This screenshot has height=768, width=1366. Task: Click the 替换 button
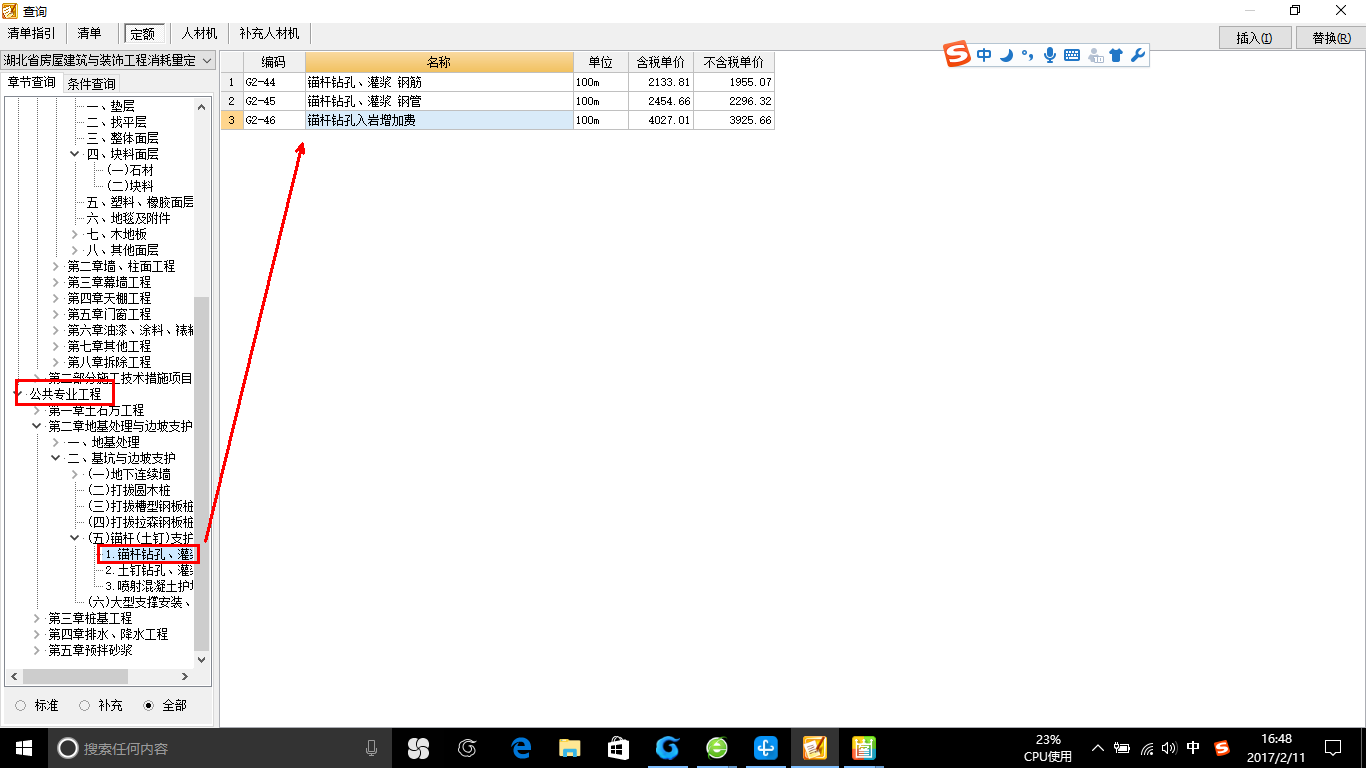tap(1330, 38)
